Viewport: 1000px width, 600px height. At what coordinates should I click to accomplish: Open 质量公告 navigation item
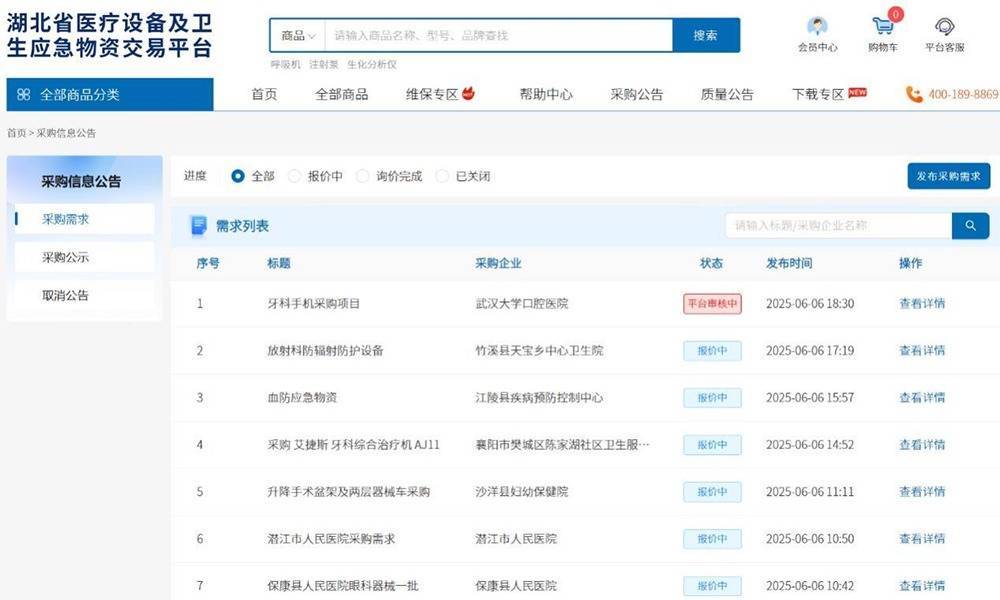point(727,94)
